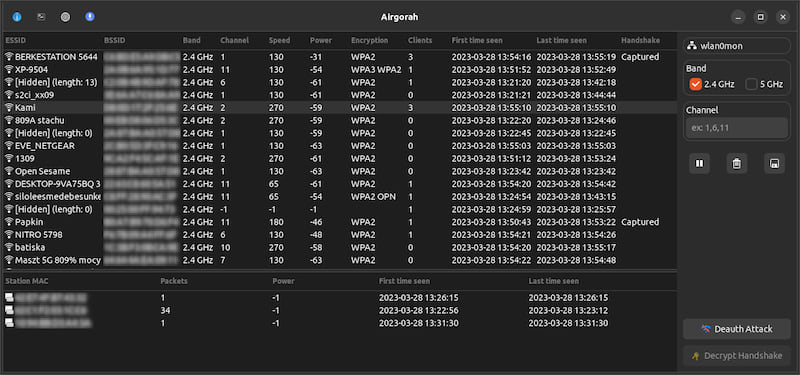Click Captured in the BERKESTATION 5644 row
Screen dimensions: 800x375
(640, 57)
